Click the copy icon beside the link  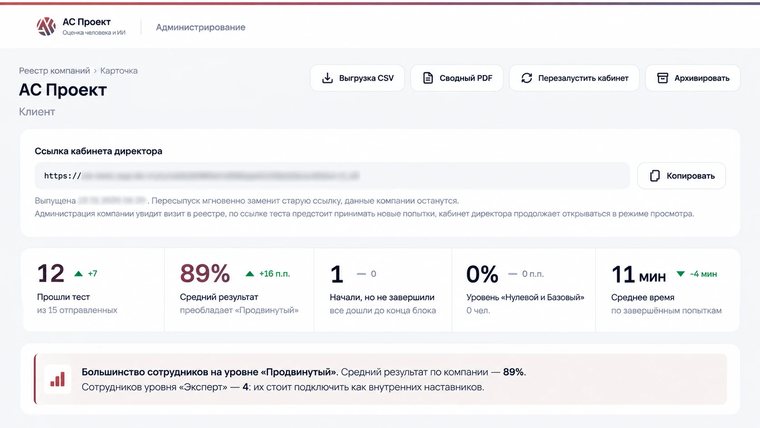[x=654, y=175]
